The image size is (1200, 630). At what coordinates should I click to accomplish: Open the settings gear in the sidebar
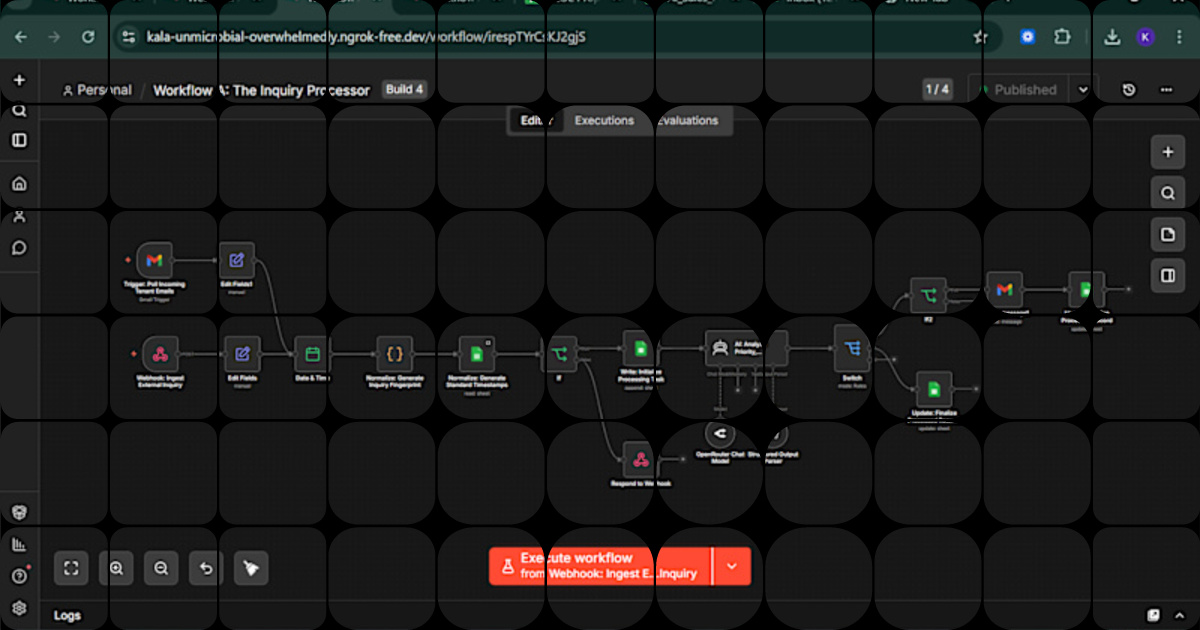[x=19, y=608]
